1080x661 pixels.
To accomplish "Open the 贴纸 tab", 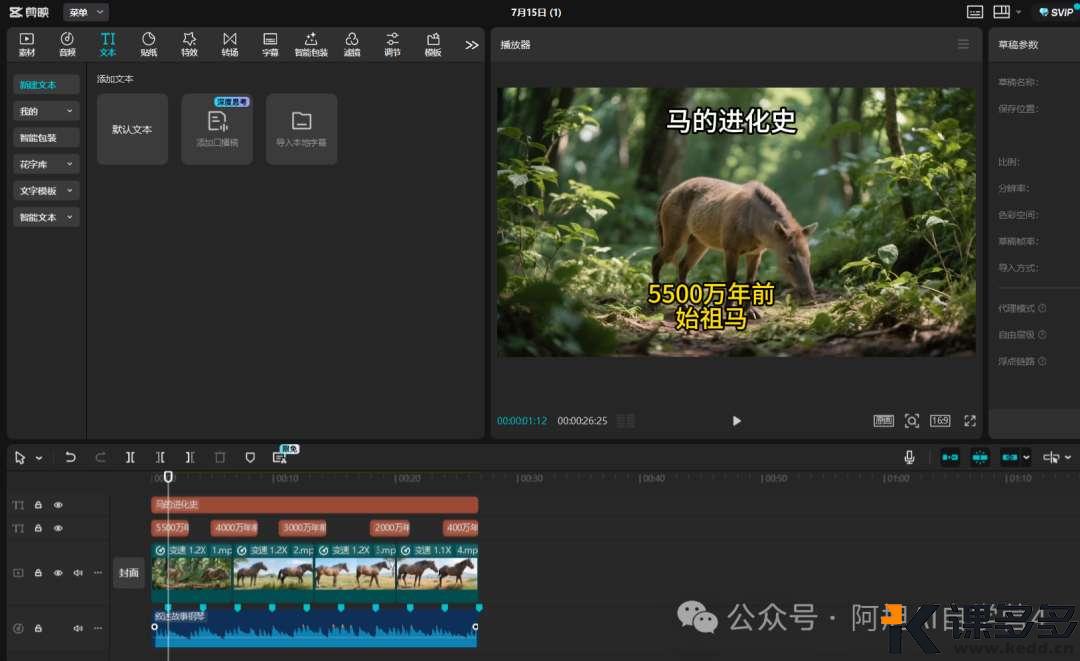I will coord(149,45).
